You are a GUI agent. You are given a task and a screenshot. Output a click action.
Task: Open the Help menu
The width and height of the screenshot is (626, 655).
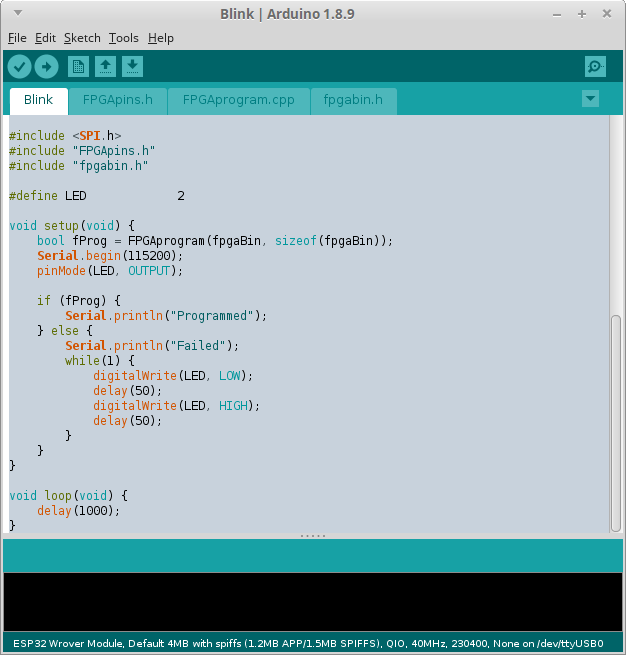coord(161,38)
